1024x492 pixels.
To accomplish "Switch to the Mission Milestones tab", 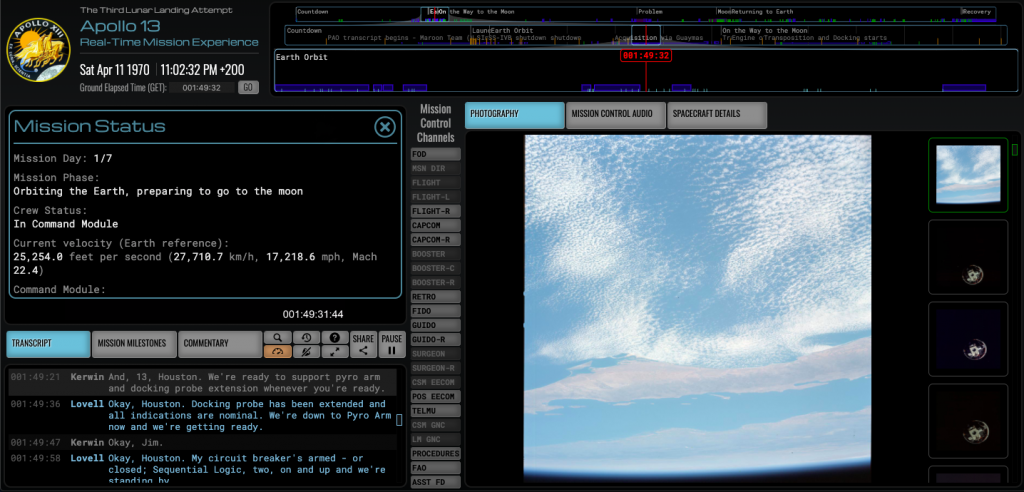I will tap(134, 343).
